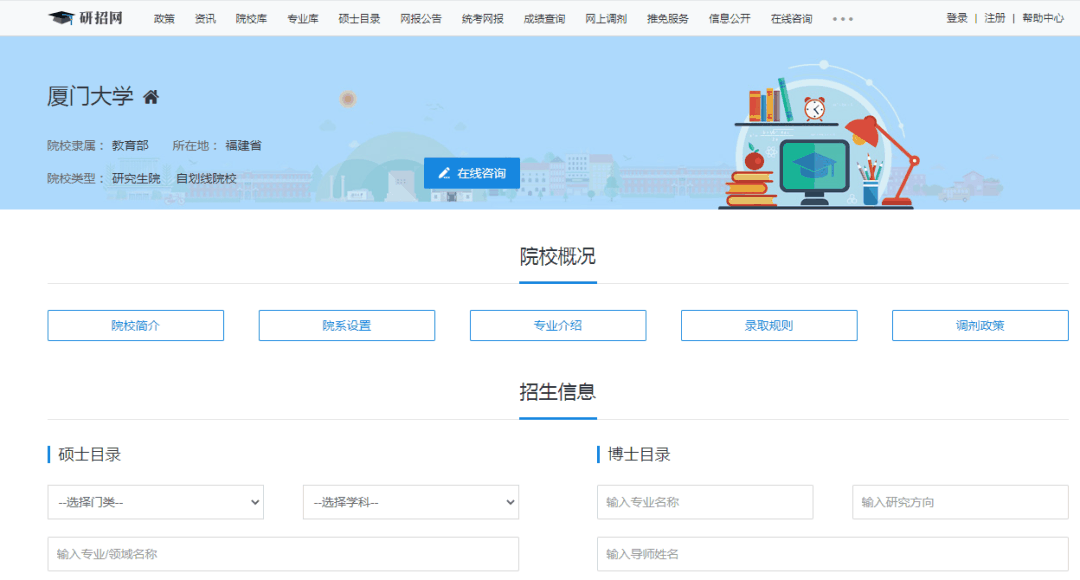1080x580 pixels.
Task: Focus the 输入专业/领域名称 input field
Action: [283, 554]
